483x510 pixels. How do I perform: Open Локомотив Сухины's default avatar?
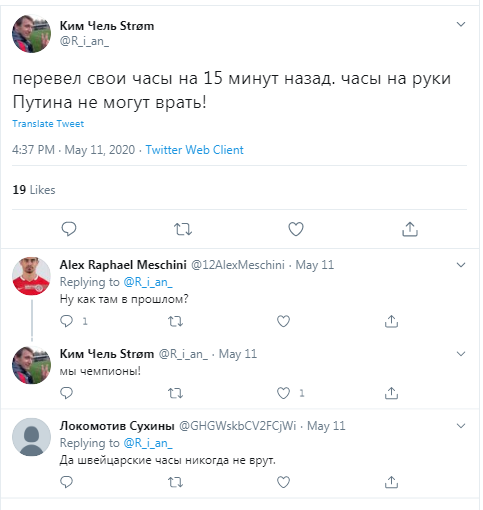click(x=31, y=437)
